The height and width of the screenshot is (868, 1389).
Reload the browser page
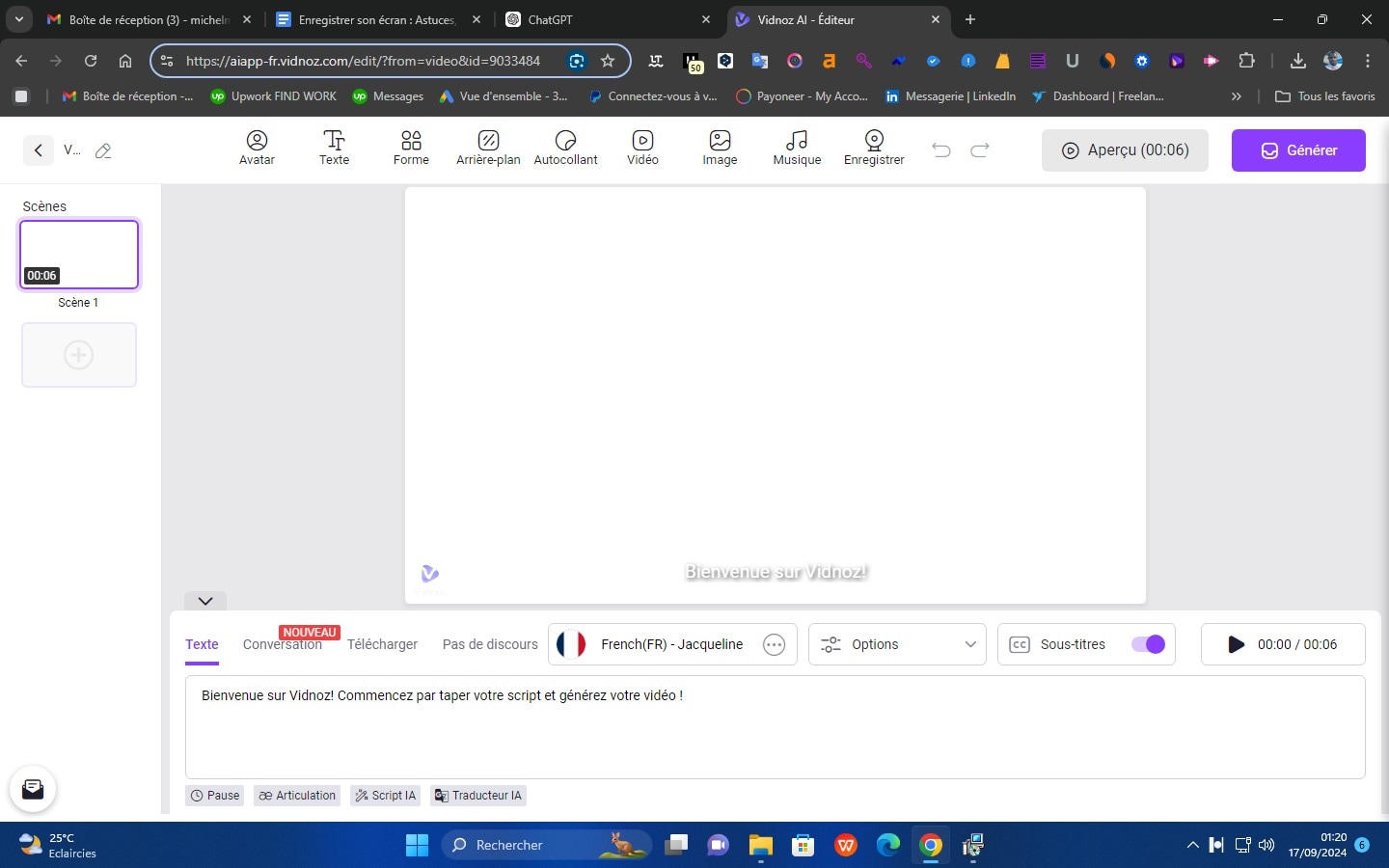(91, 61)
